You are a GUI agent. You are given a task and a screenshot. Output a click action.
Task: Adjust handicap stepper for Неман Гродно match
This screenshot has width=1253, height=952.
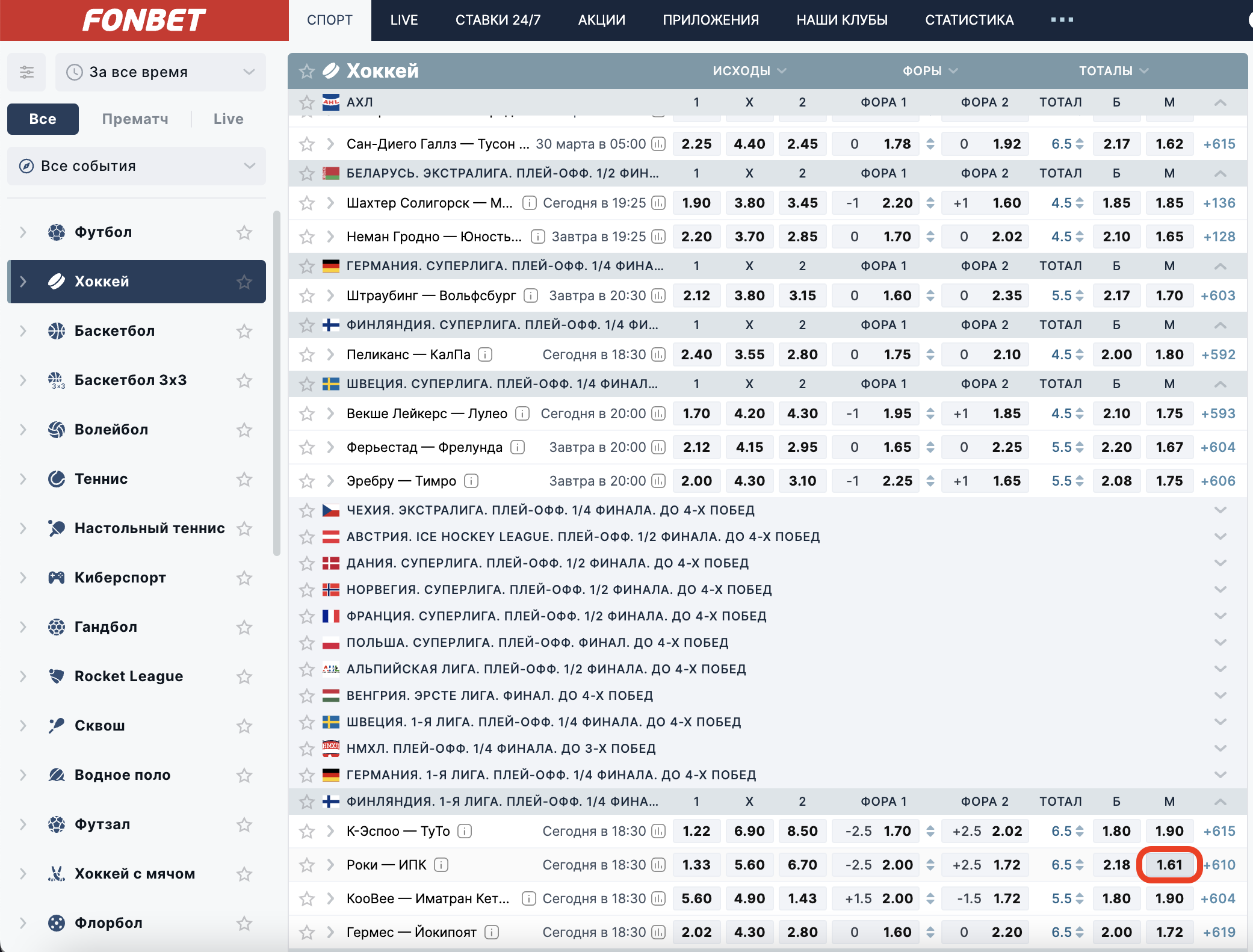pos(930,236)
